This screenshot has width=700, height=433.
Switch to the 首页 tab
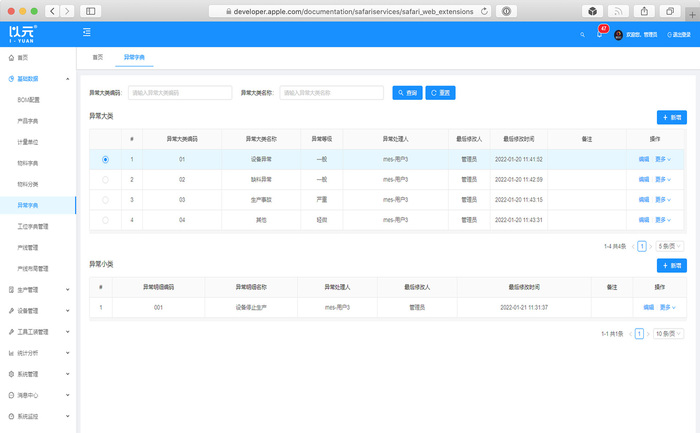coord(97,58)
